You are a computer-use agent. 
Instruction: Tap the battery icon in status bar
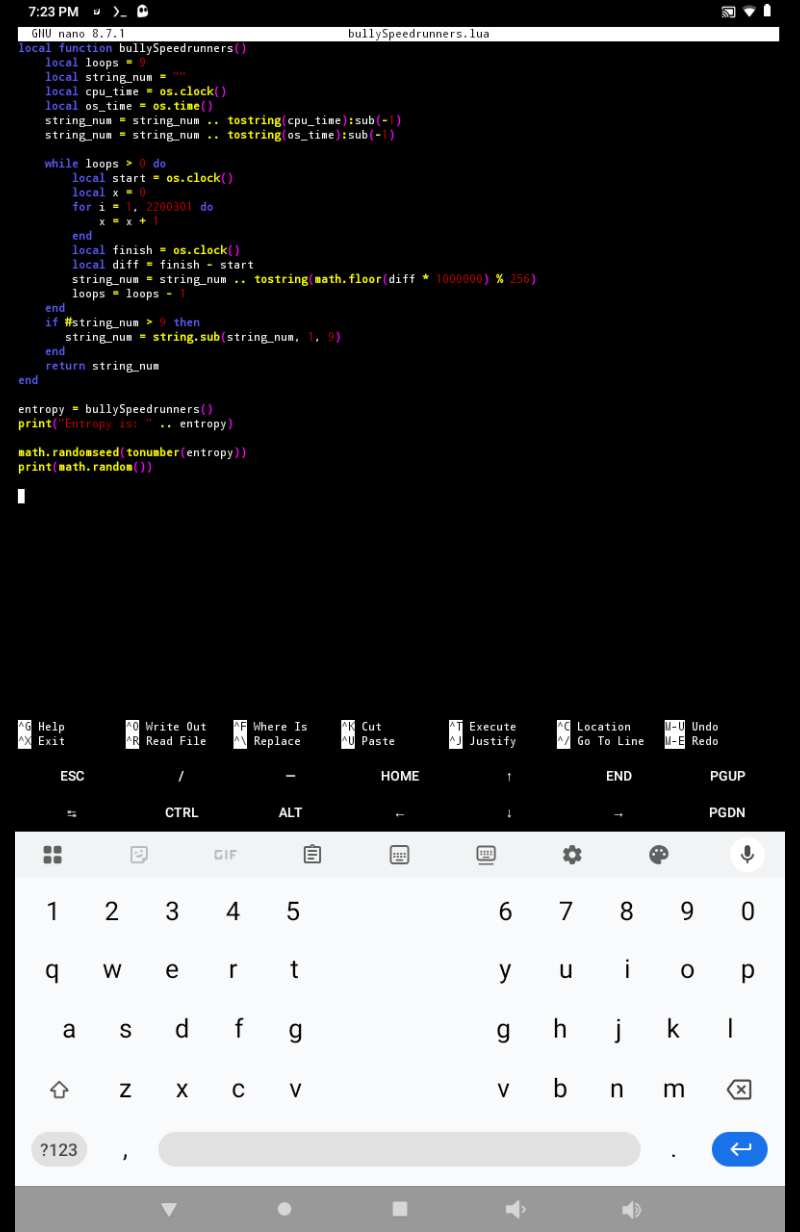[x=767, y=11]
